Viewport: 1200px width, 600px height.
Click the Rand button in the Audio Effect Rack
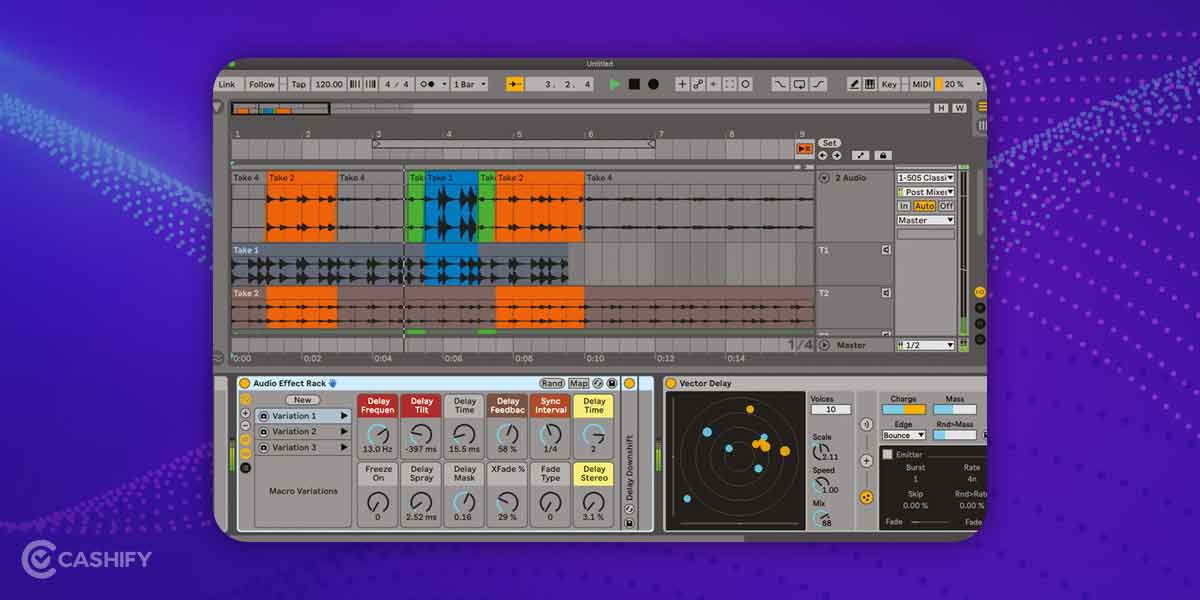pos(553,382)
